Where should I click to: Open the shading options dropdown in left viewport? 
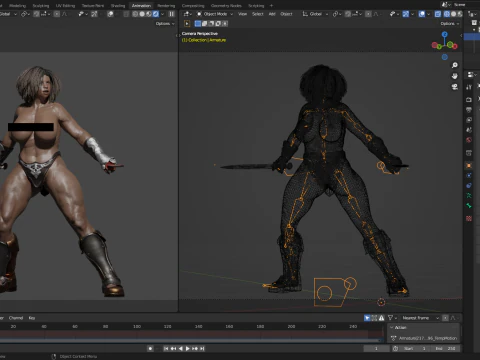click(x=162, y=14)
